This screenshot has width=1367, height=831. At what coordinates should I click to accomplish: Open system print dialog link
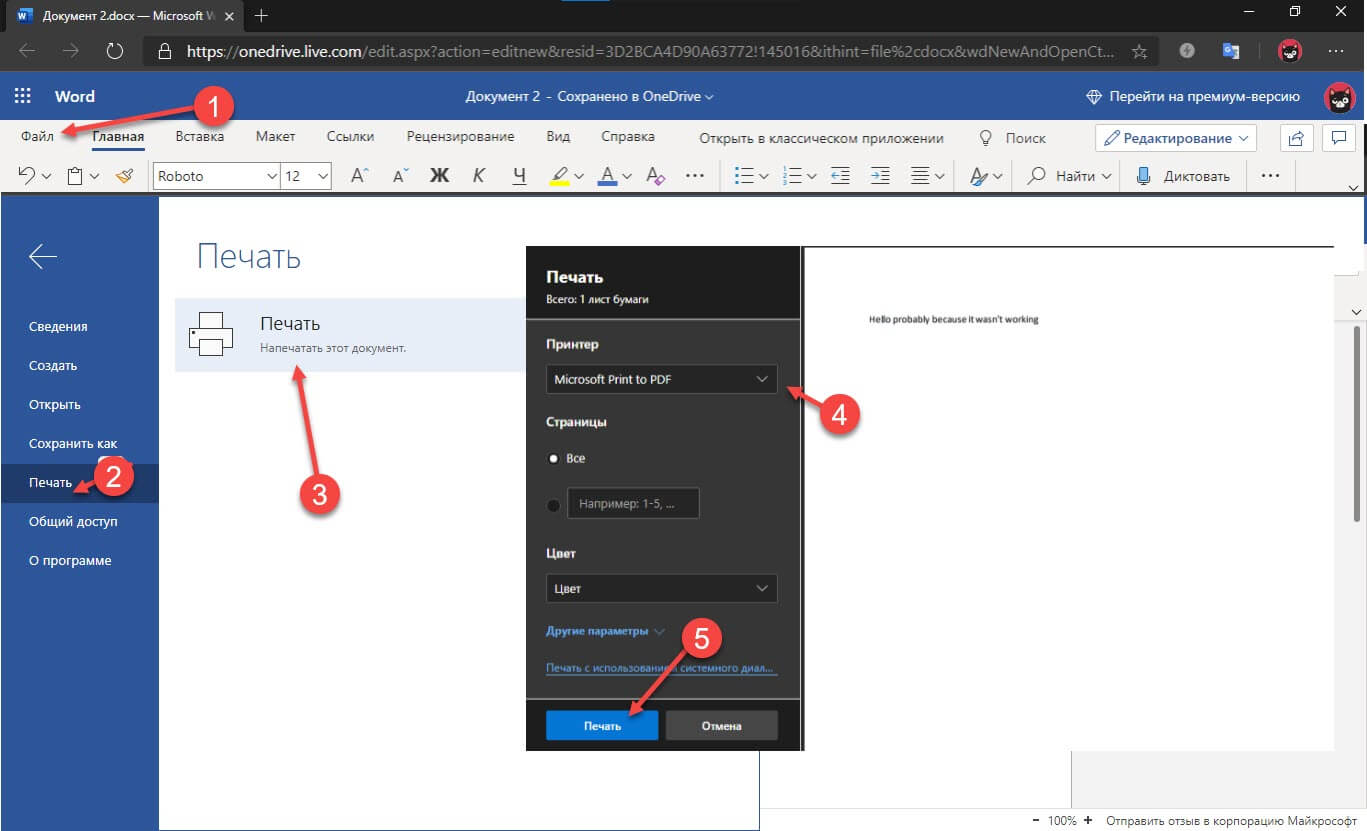[660, 668]
